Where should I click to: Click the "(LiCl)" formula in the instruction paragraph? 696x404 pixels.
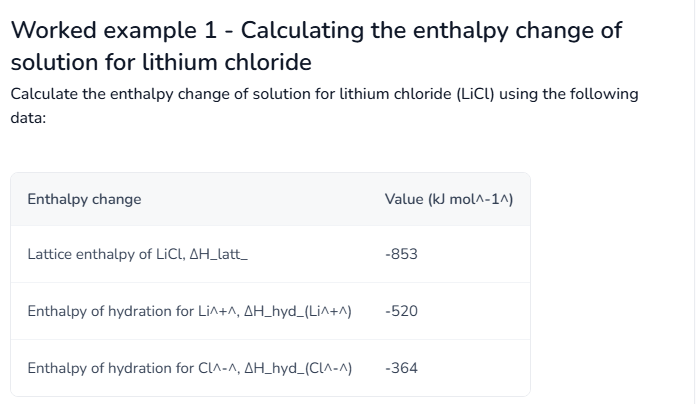pyautogui.click(x=472, y=94)
